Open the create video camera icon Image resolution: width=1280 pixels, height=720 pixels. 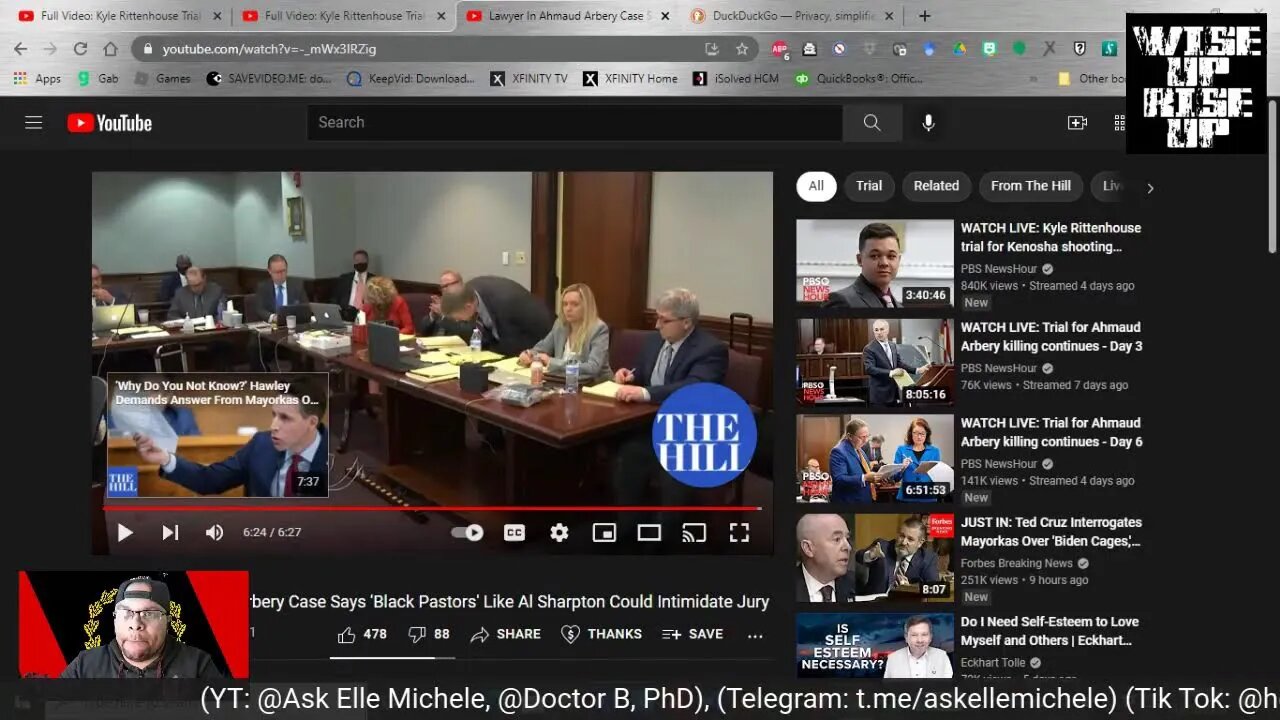click(x=1077, y=122)
